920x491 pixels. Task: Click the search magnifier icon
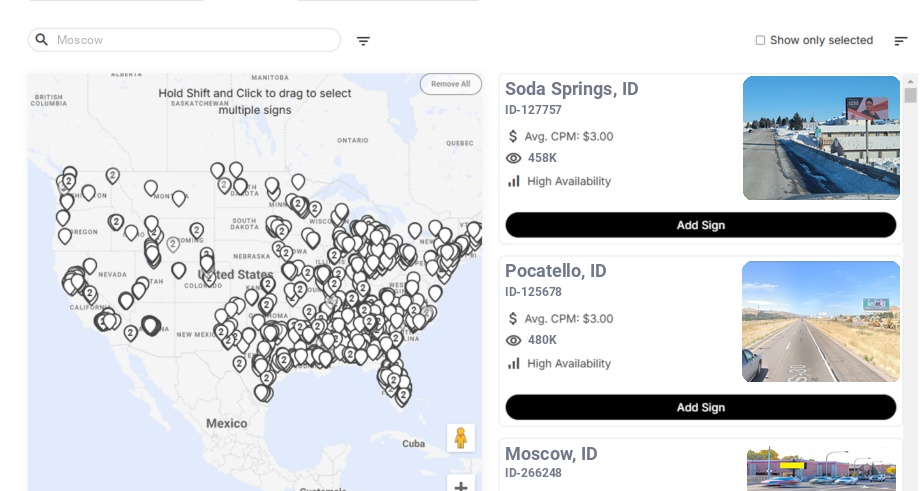coord(42,40)
